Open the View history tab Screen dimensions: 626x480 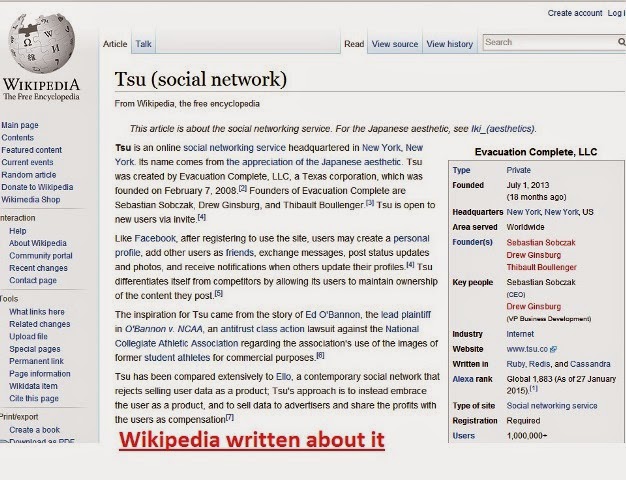450,44
